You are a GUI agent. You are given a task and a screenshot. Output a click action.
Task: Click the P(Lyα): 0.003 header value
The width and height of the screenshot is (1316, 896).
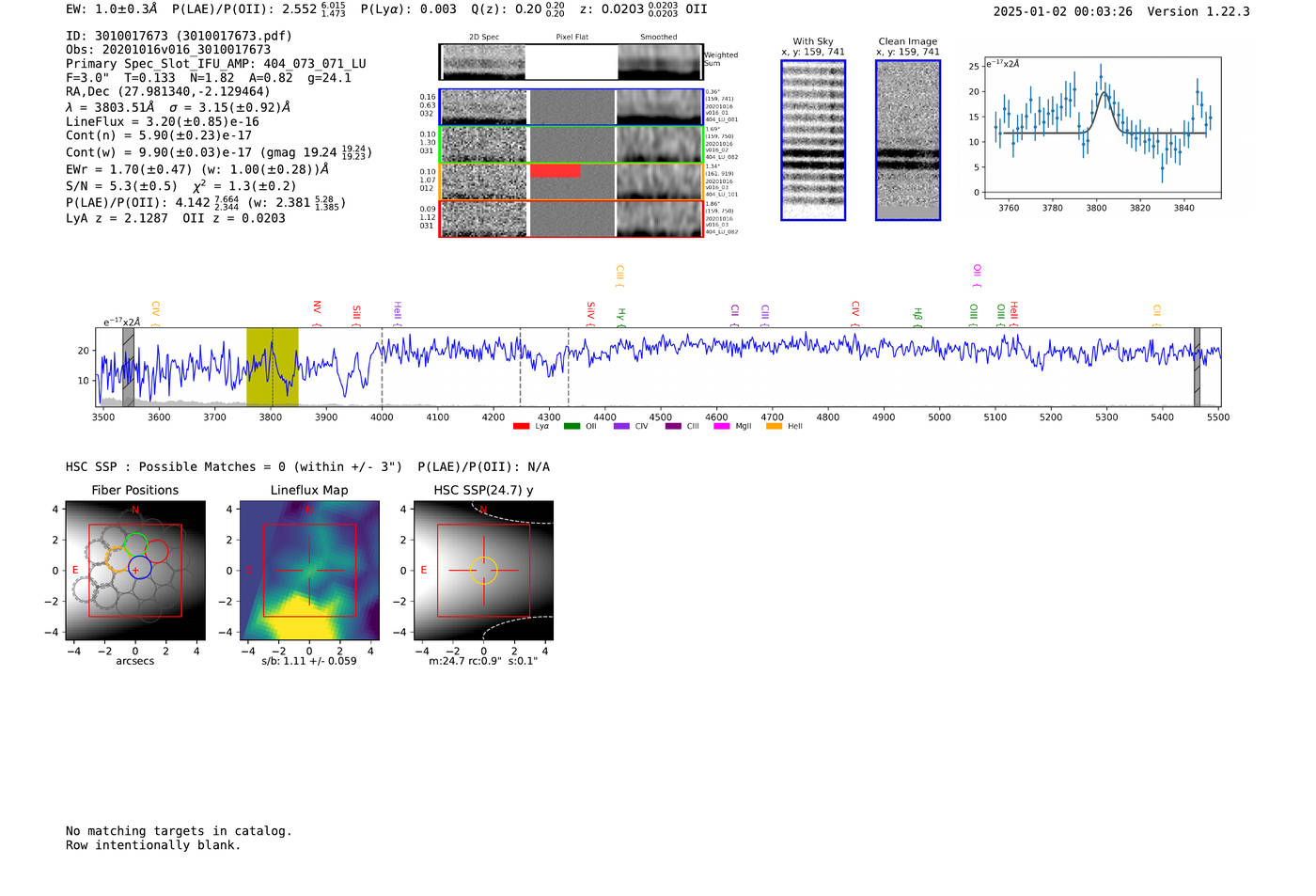coord(409,8)
